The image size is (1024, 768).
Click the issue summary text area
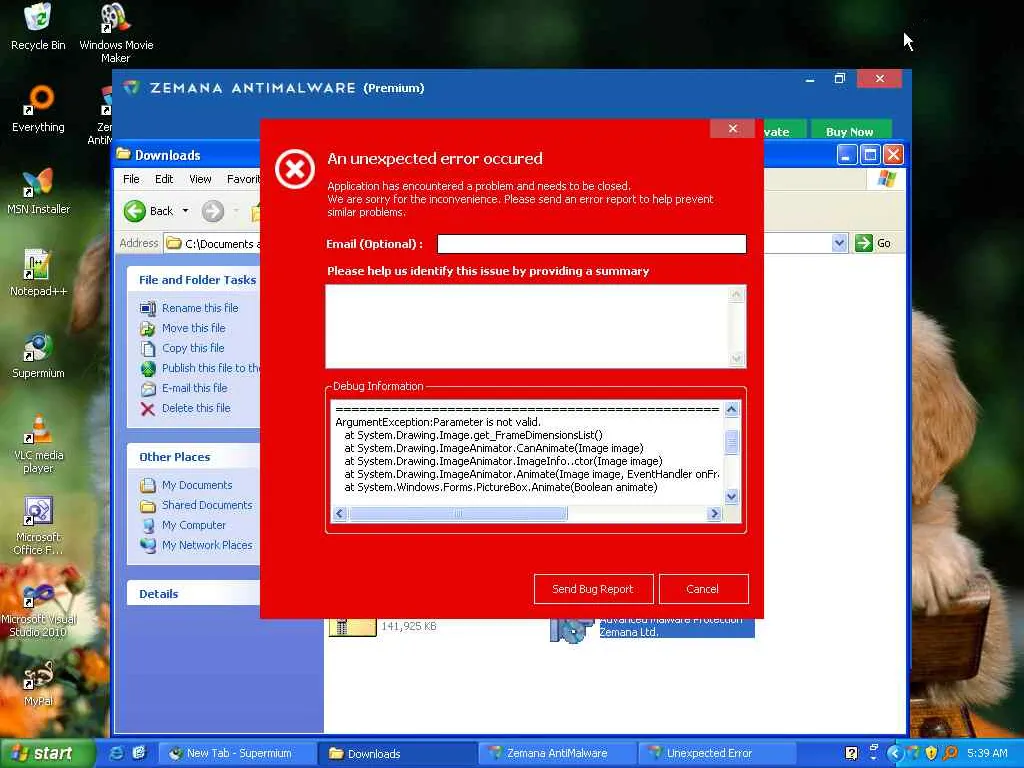[536, 327]
